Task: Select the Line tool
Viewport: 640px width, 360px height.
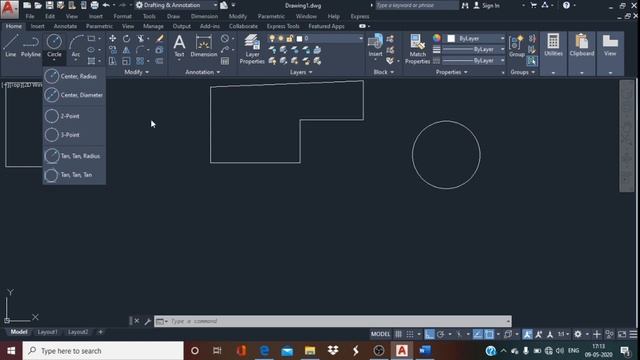Action: pyautogui.click(x=11, y=45)
